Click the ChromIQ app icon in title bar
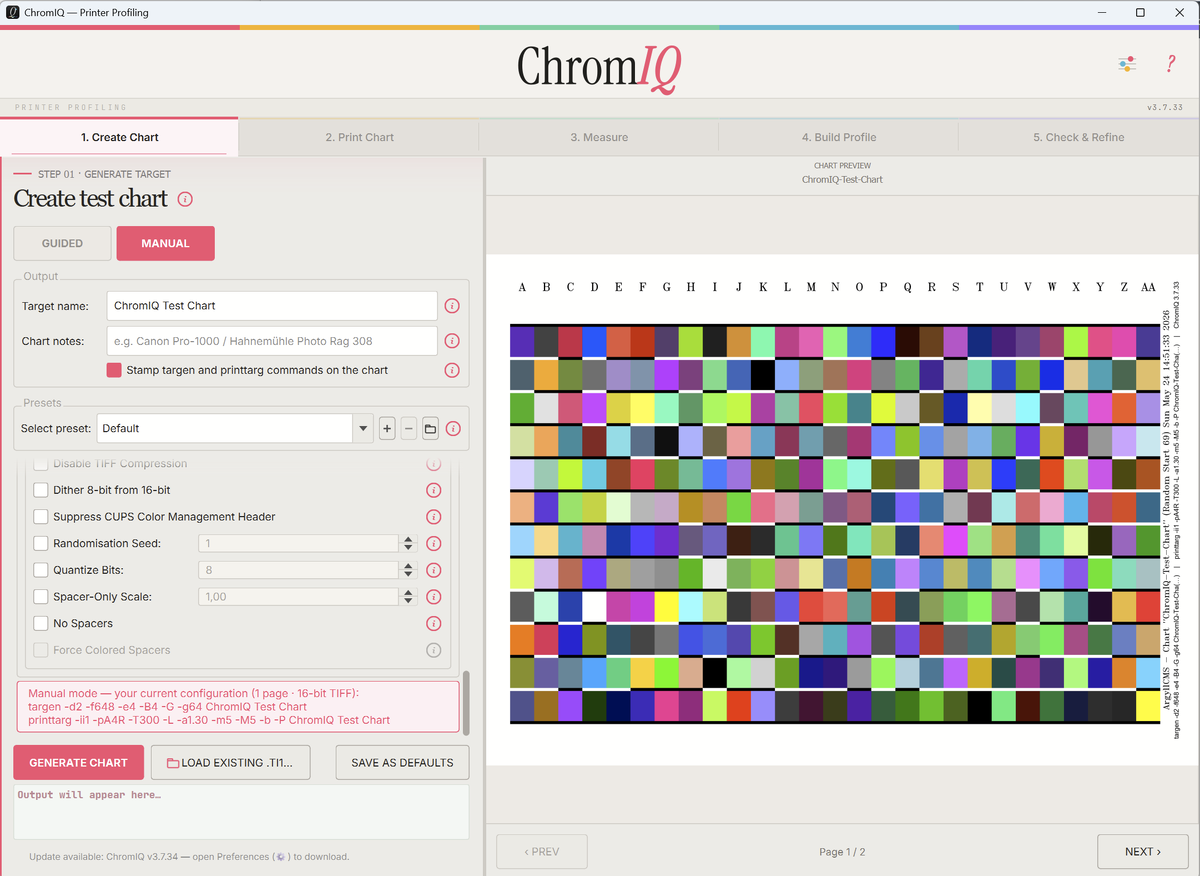The width and height of the screenshot is (1200, 876). click(13, 13)
